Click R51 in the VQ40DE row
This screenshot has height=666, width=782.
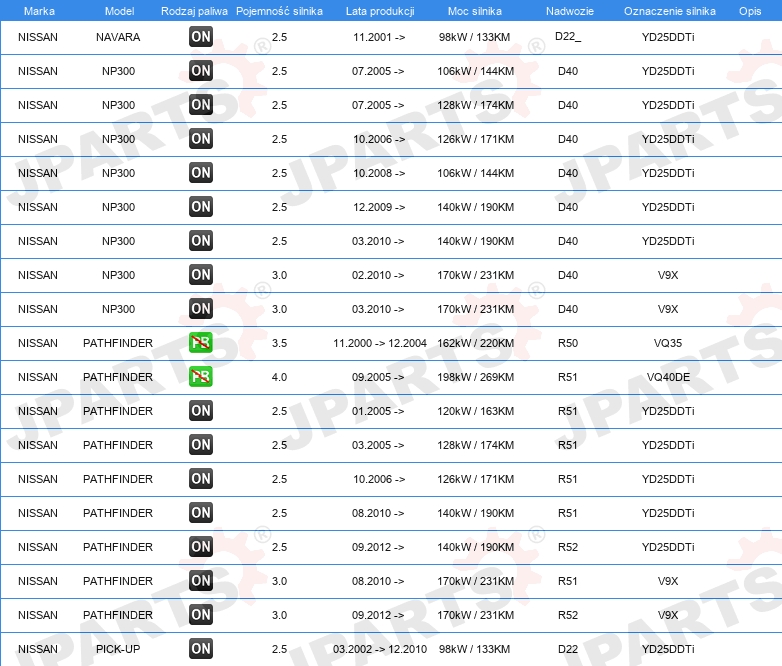[x=568, y=377]
